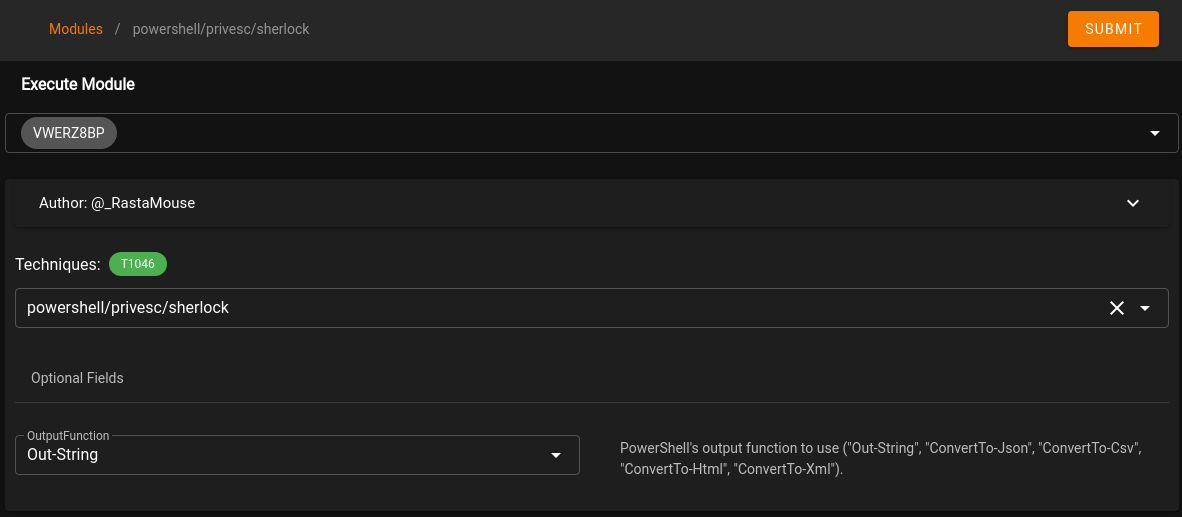Click the breadcrumb slash separator
The image size is (1182, 517).
(117, 29)
